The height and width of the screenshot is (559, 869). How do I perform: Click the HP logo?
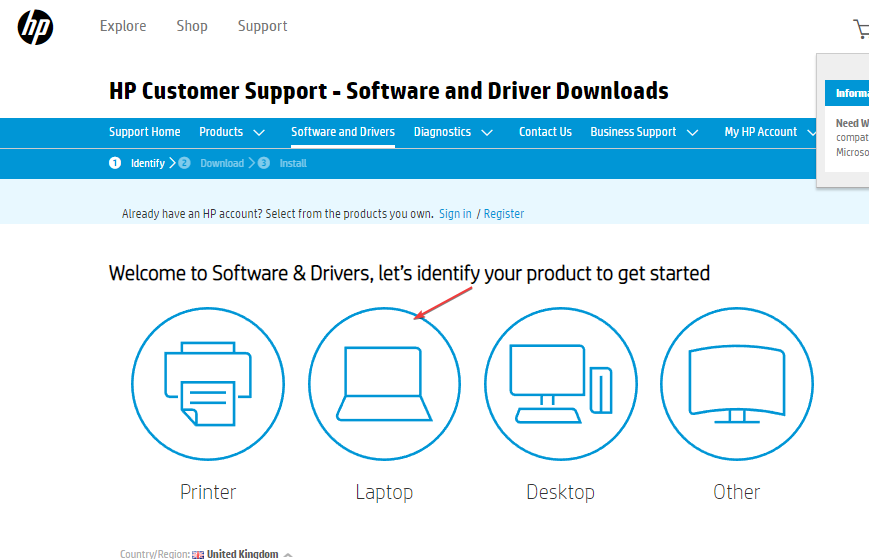coord(35,27)
